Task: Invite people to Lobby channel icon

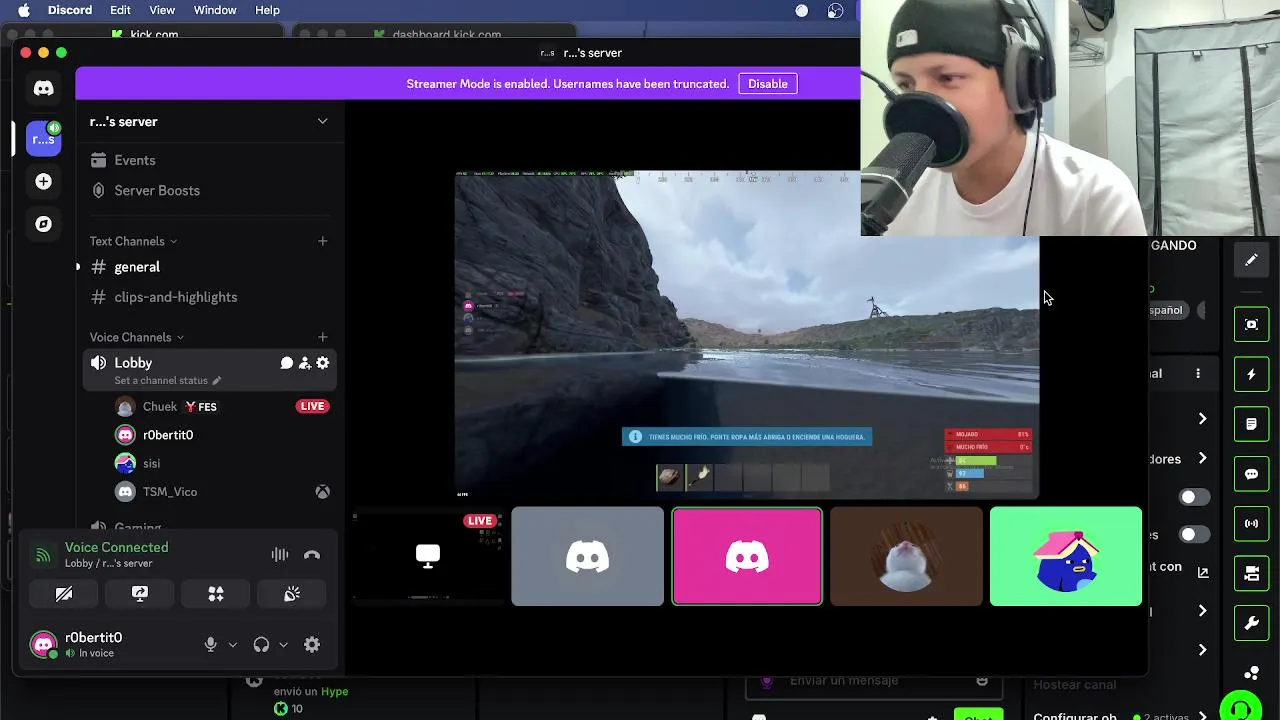Action: pyautogui.click(x=305, y=363)
